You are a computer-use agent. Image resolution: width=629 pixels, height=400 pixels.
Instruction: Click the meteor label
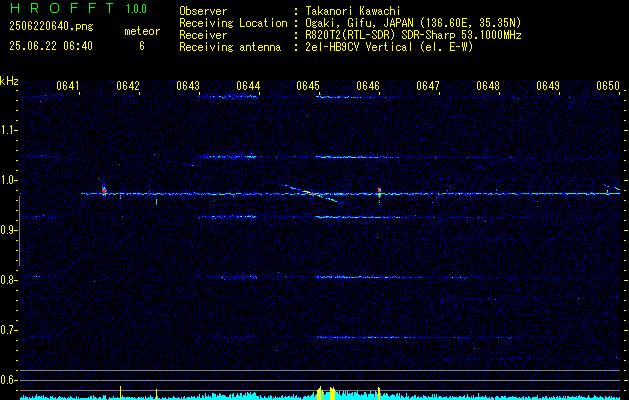(142, 31)
